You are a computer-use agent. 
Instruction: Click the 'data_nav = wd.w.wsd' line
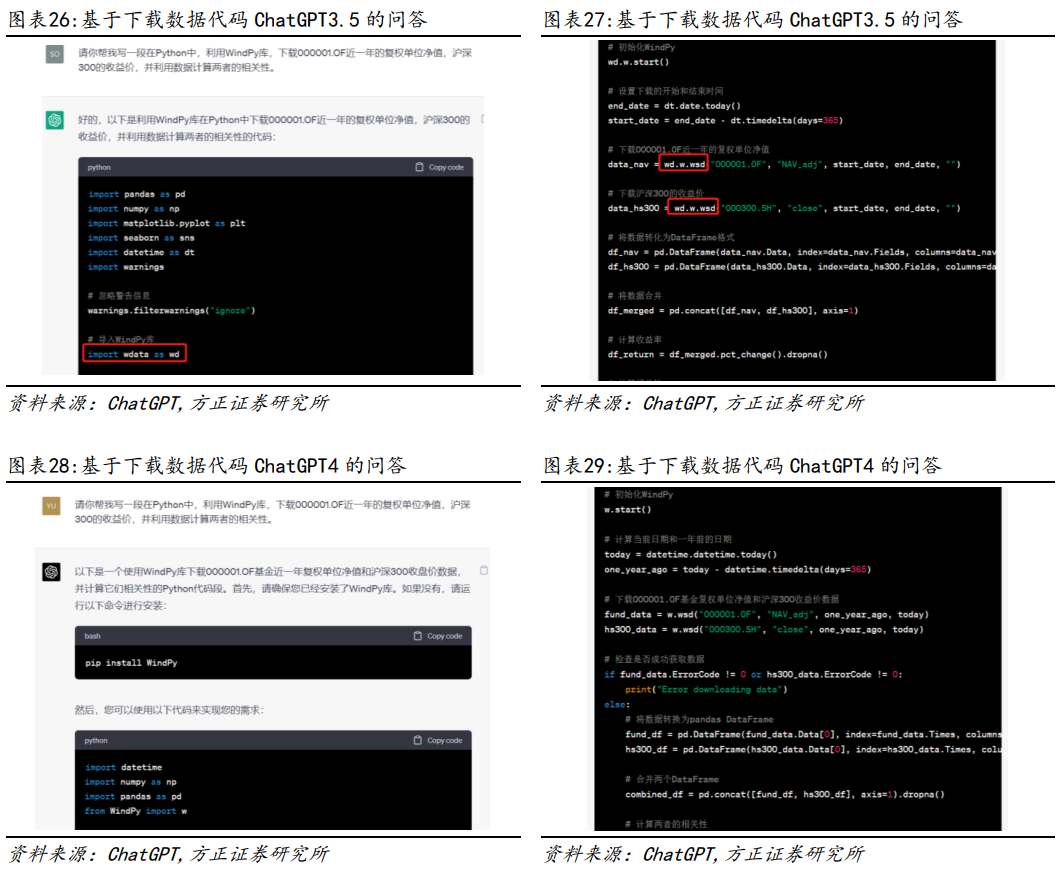784,164
